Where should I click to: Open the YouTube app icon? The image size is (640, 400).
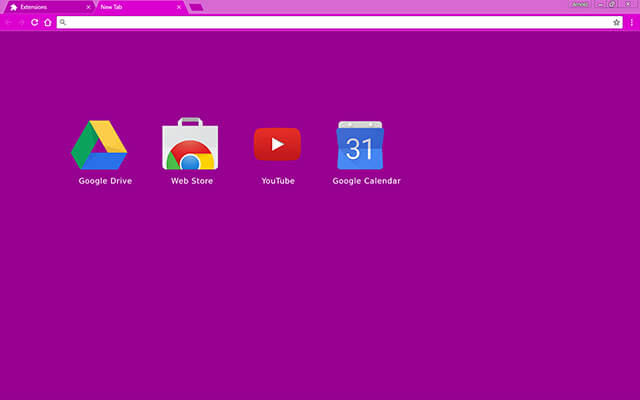pyautogui.click(x=278, y=144)
